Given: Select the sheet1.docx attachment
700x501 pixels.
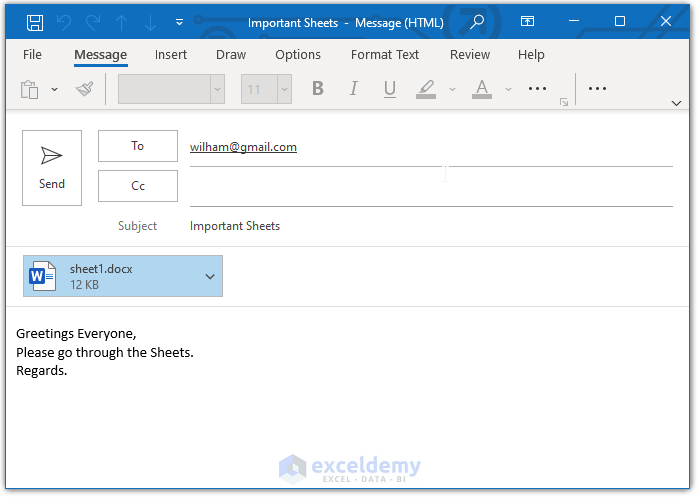Looking at the screenshot, I should 123,276.
